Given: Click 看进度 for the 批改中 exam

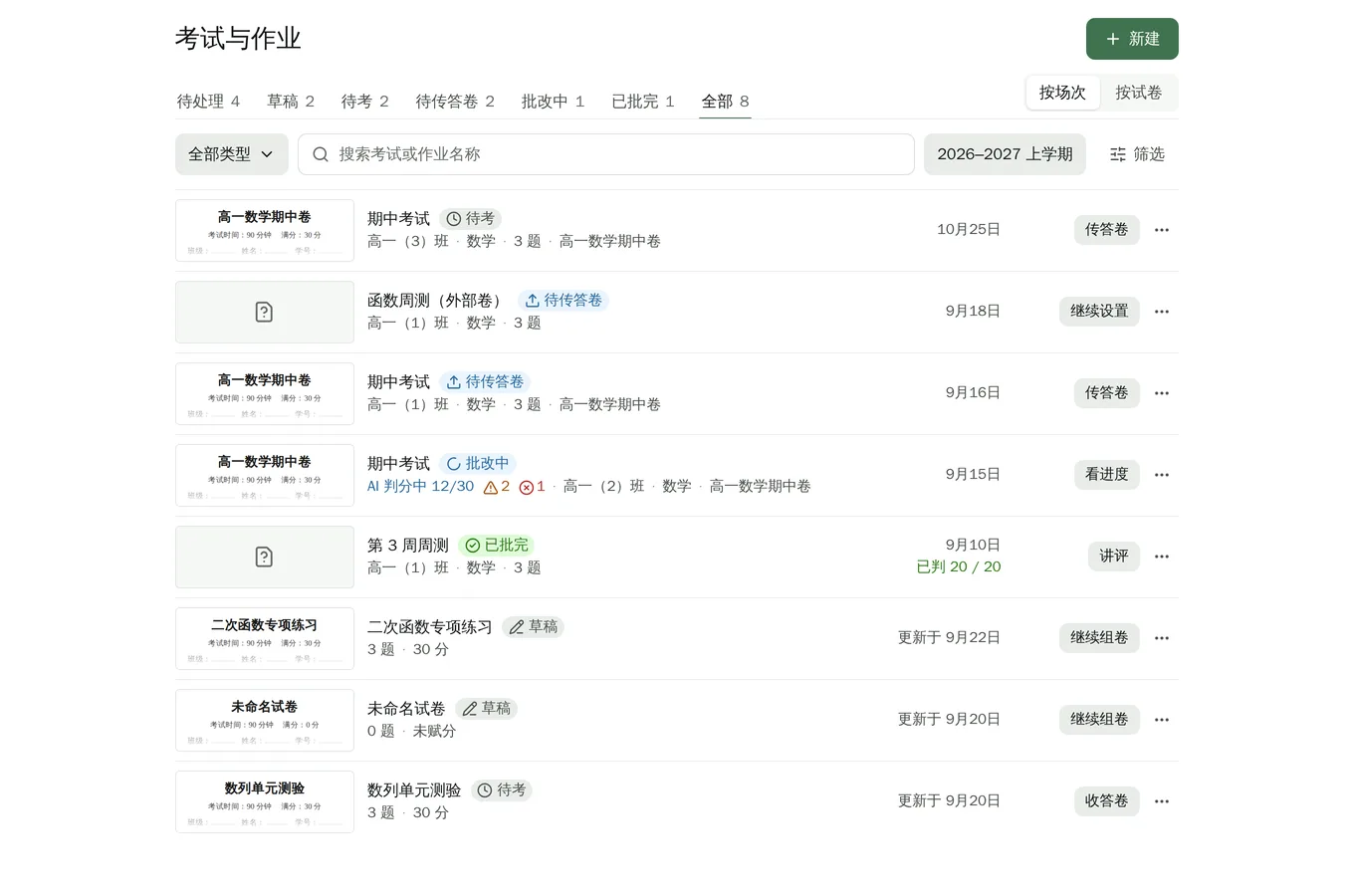Looking at the screenshot, I should coord(1106,475).
